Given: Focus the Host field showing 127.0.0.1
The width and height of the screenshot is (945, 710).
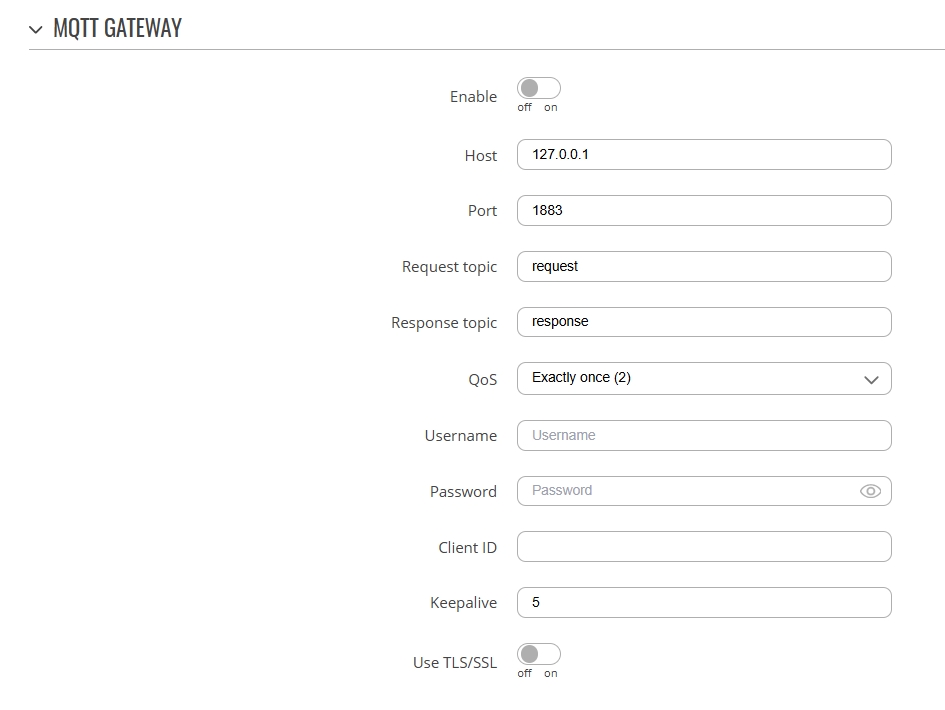Looking at the screenshot, I should (703, 155).
